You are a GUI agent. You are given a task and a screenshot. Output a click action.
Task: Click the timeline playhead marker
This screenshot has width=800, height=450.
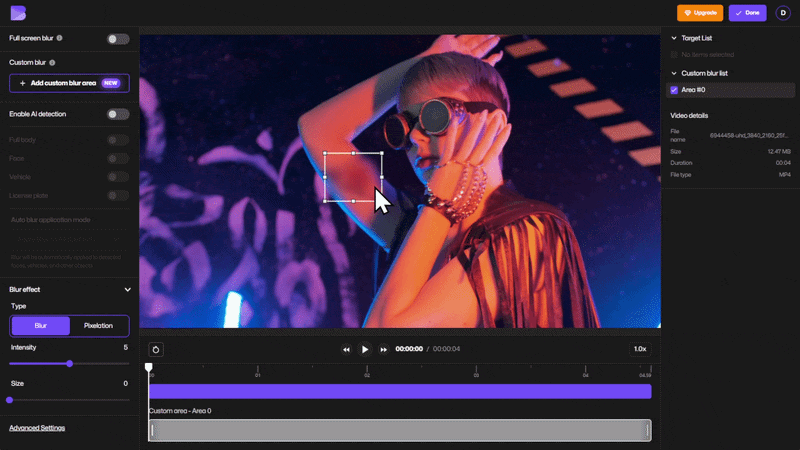coord(148,367)
